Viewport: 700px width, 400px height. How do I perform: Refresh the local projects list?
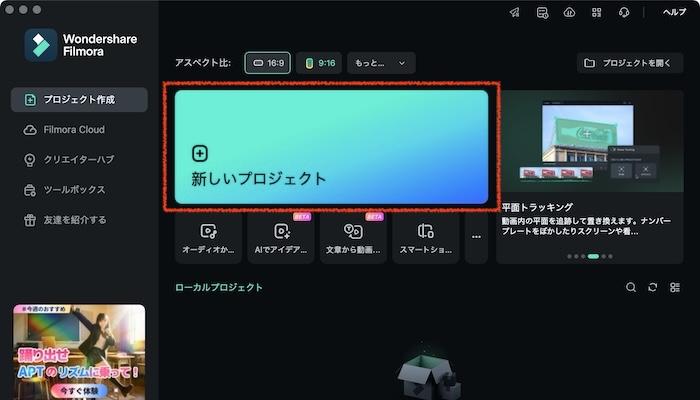tap(653, 287)
